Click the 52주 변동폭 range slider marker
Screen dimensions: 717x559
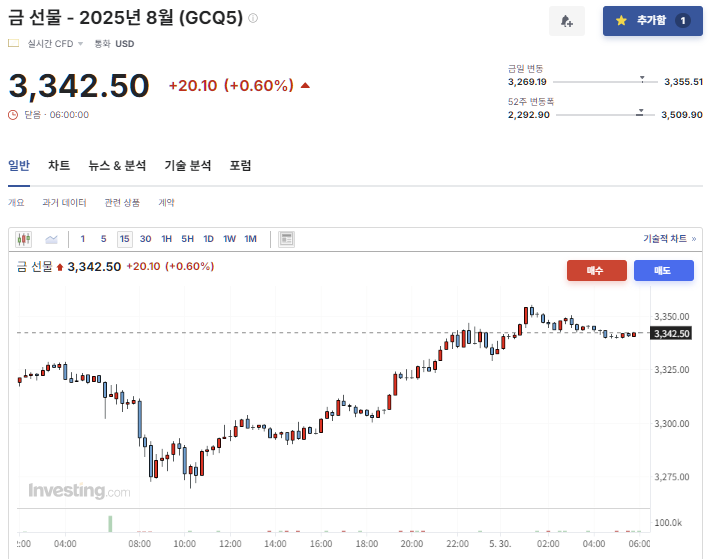(641, 112)
